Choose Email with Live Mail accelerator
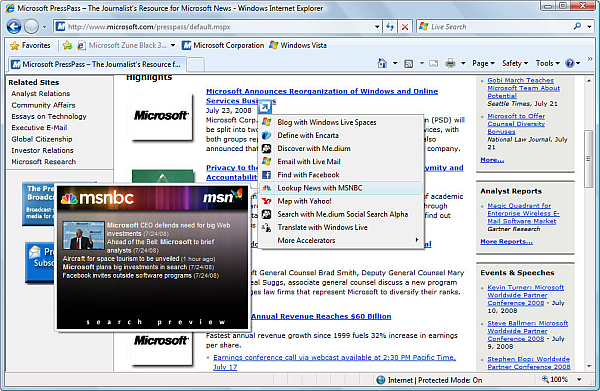The height and width of the screenshot is (391, 600). tap(341, 161)
